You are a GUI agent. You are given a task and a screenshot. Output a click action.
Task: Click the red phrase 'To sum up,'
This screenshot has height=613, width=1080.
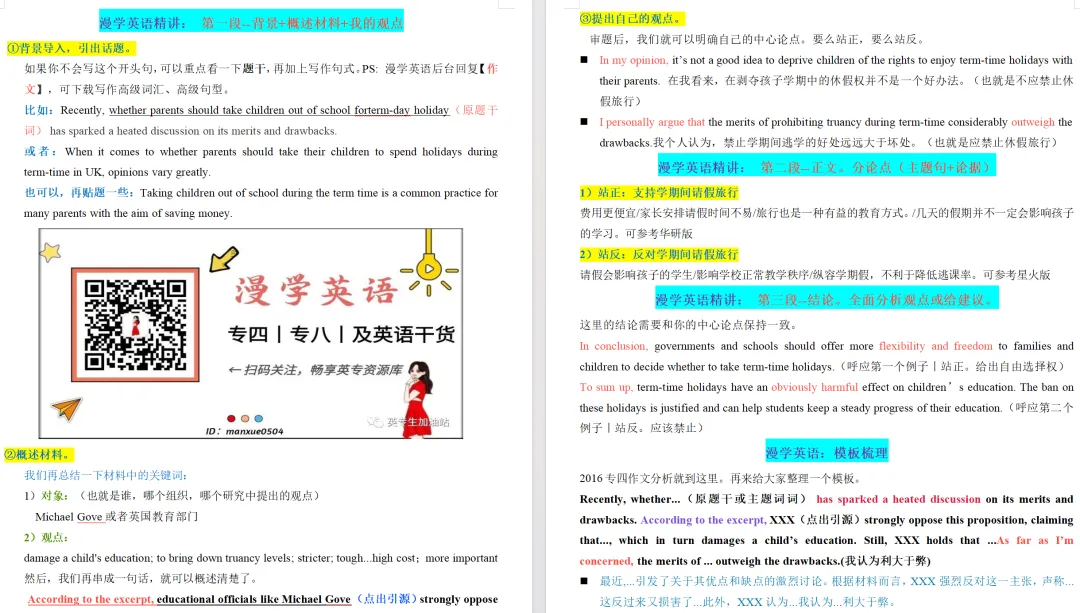pos(605,387)
